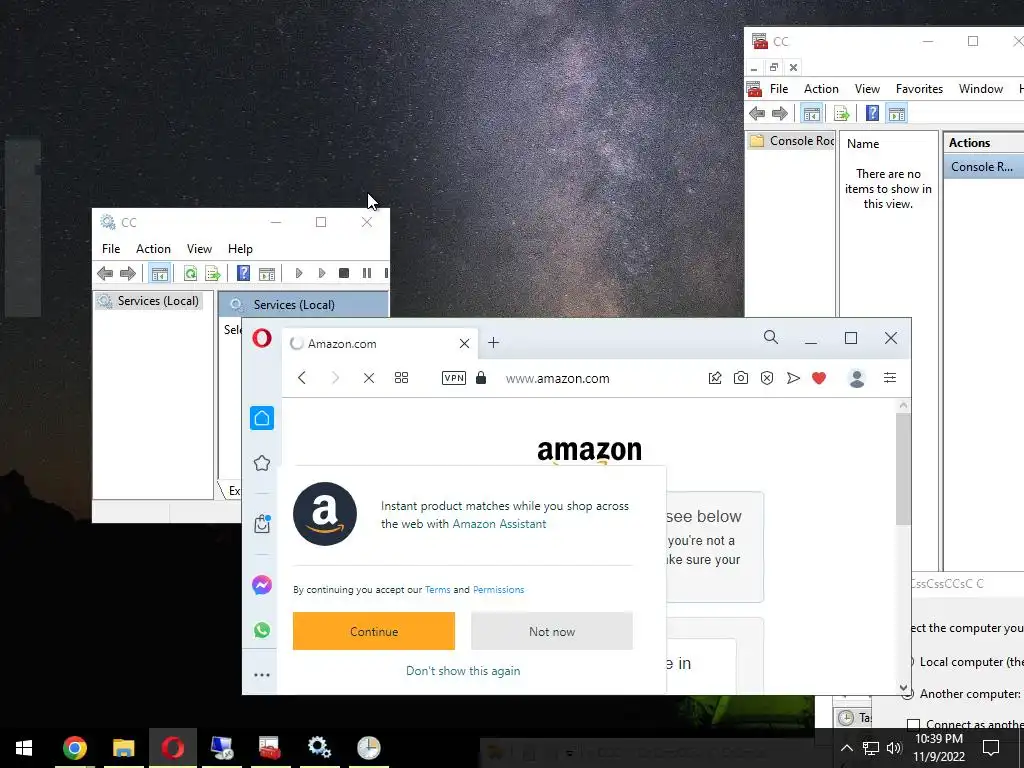Show hidden tray icons chevron
Screen dimensions: 1024x768
click(x=846, y=748)
